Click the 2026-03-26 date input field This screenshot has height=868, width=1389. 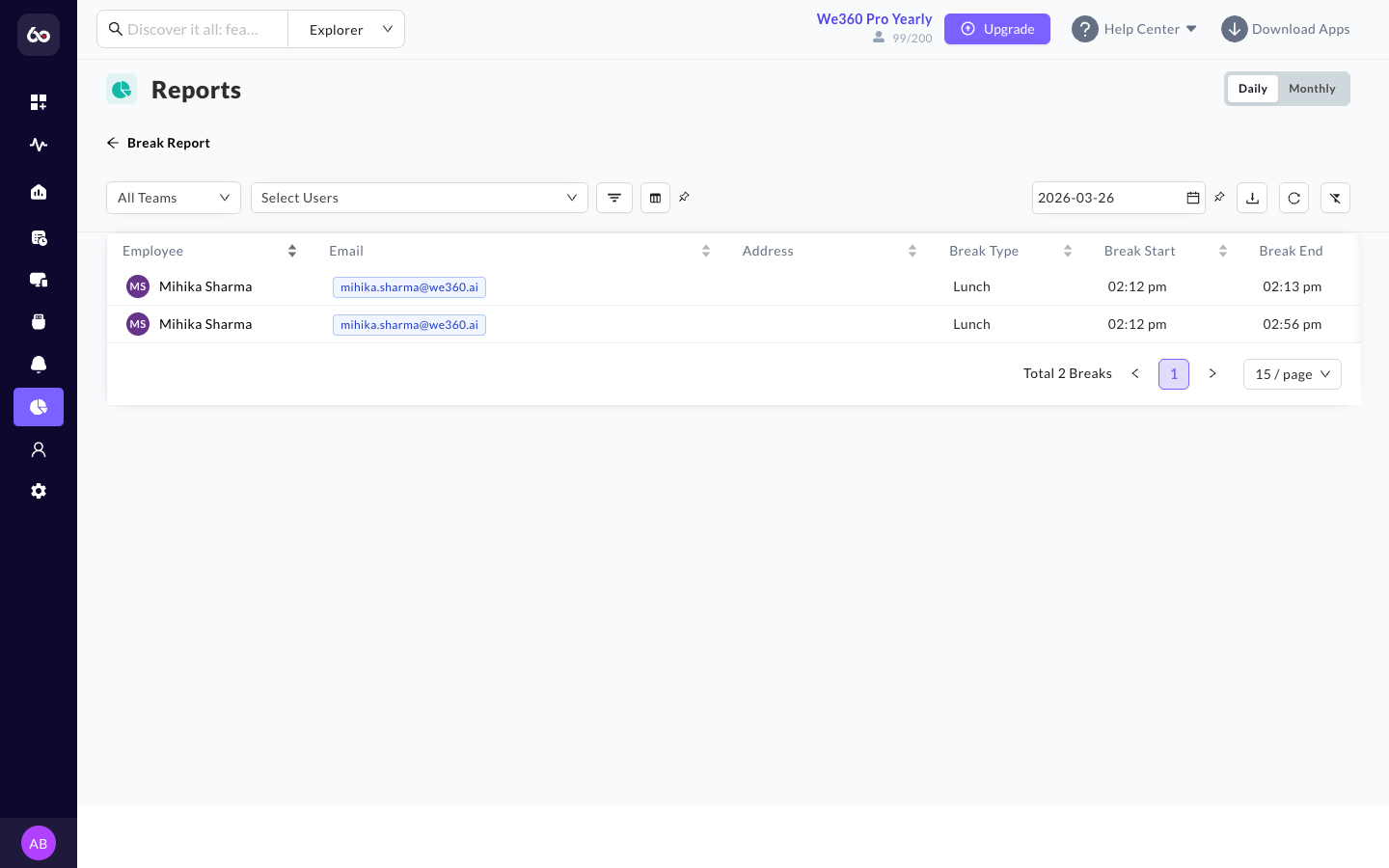(1119, 198)
